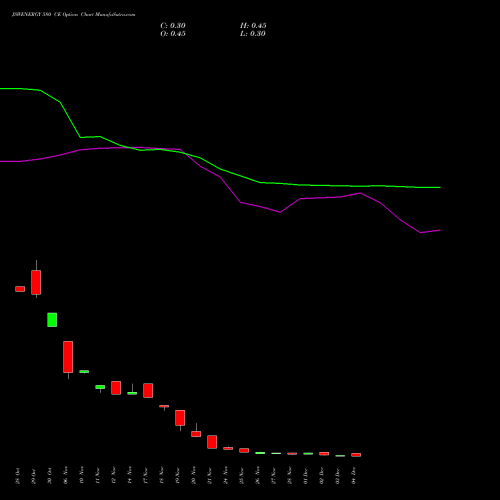Click the red candlestick for 19 Nov

pos(180,418)
